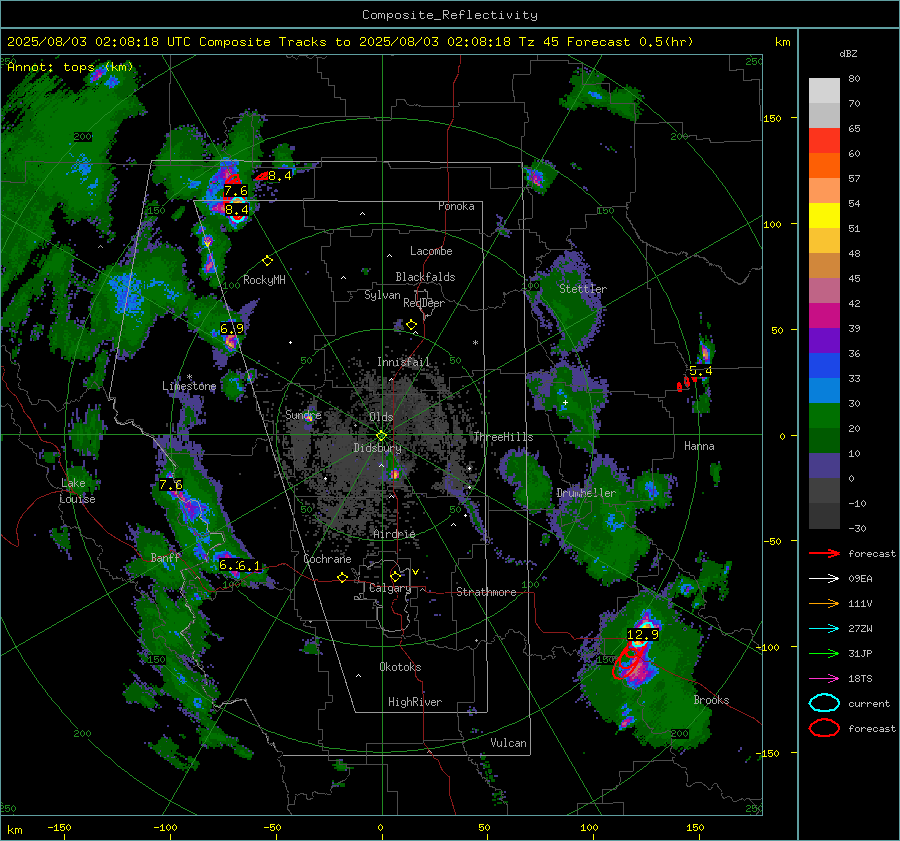Click the Lake Louise label

(78, 491)
